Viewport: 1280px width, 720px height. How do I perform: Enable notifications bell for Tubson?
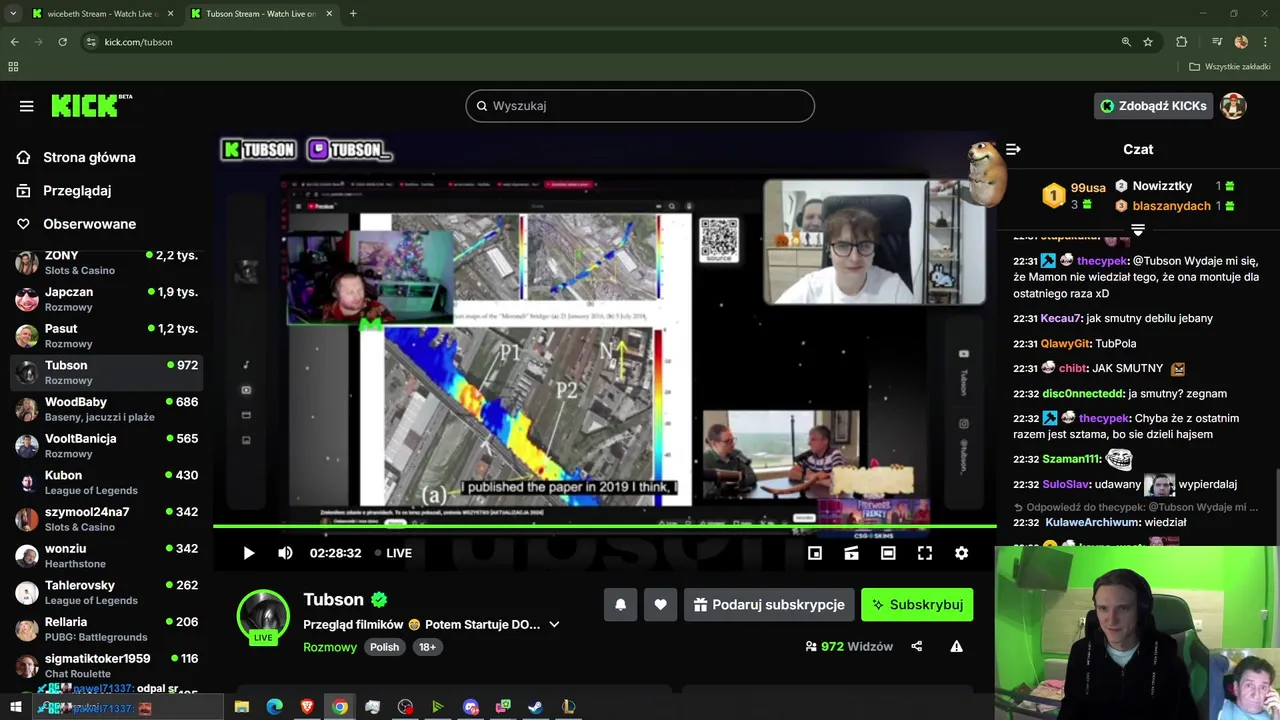point(621,605)
